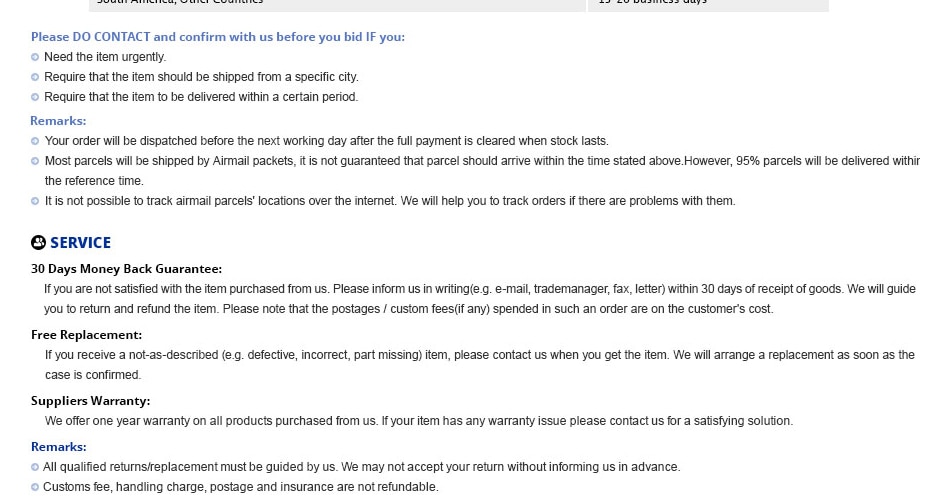
Task: Click bullet icon beside 'Need the item urgently'
Action: pyautogui.click(x=35, y=57)
